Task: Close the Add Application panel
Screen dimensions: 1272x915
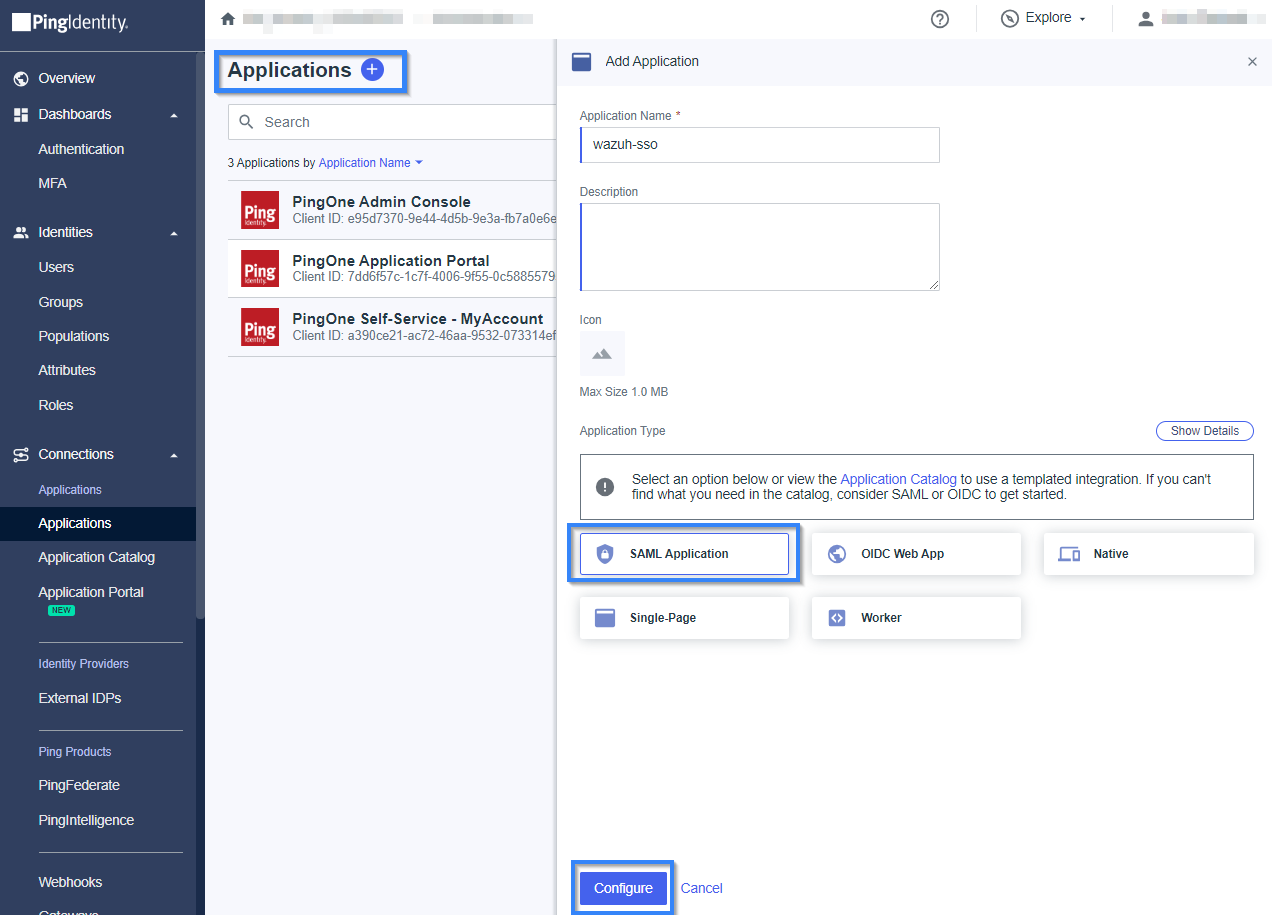Action: (x=1252, y=62)
